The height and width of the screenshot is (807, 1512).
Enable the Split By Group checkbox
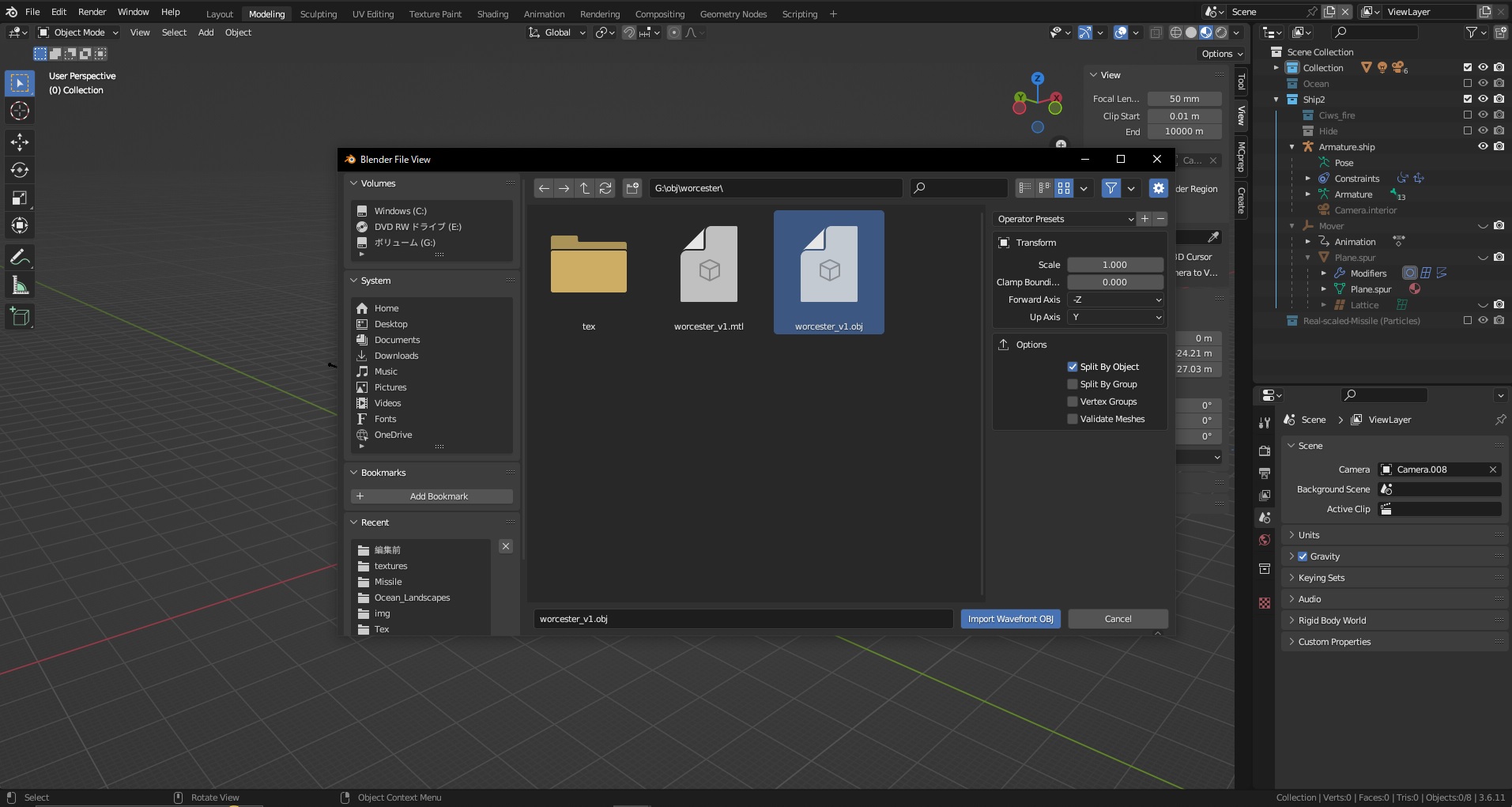pos(1073,384)
